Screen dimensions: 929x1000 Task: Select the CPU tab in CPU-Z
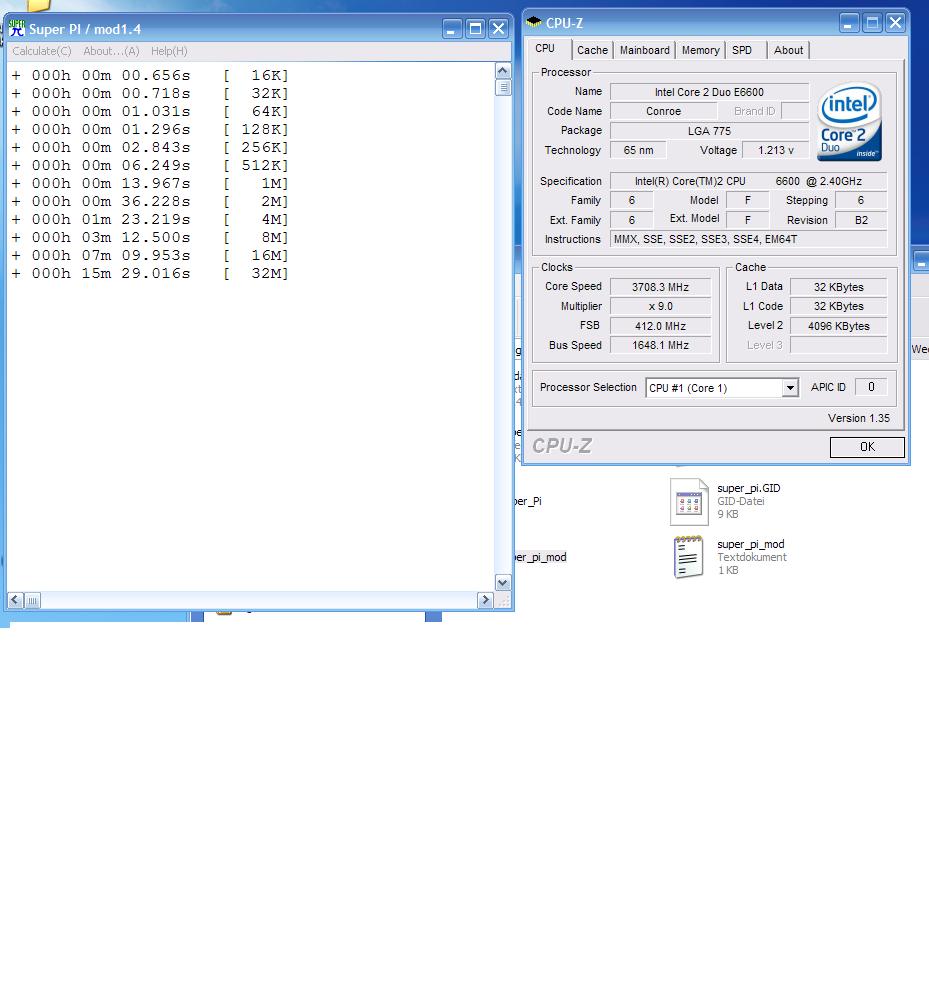(x=545, y=48)
